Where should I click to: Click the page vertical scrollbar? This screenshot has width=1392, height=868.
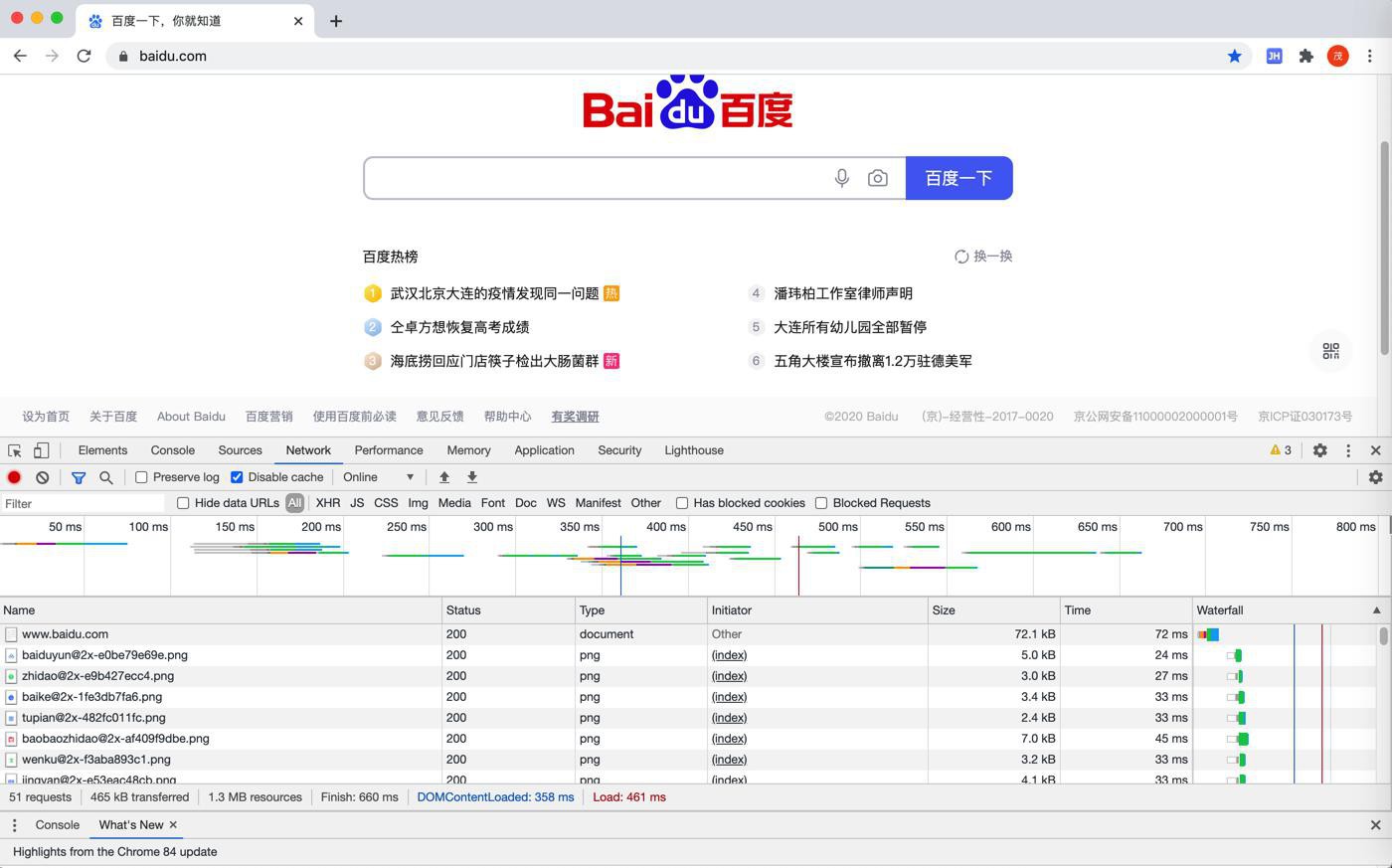(x=1384, y=249)
